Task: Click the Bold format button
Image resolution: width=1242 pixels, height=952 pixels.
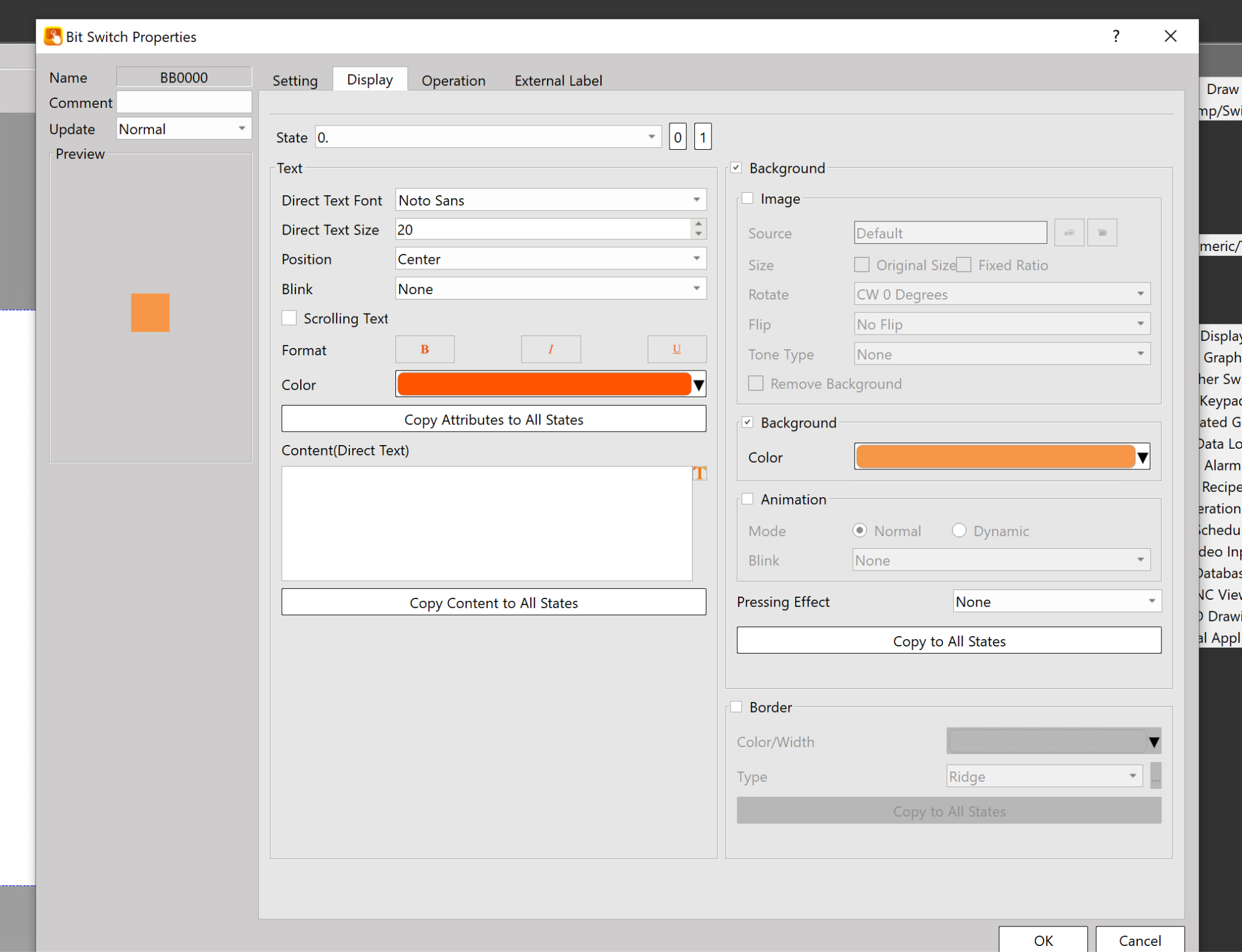Action: click(425, 349)
